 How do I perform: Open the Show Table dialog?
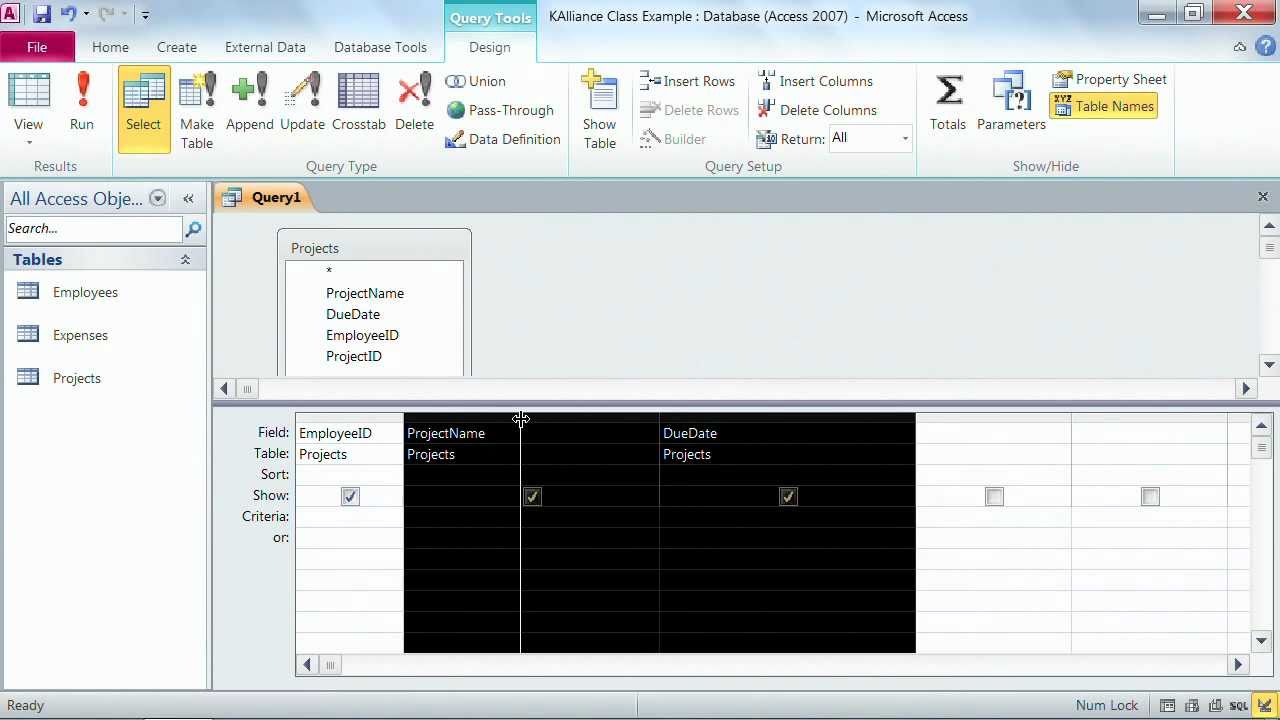(600, 109)
